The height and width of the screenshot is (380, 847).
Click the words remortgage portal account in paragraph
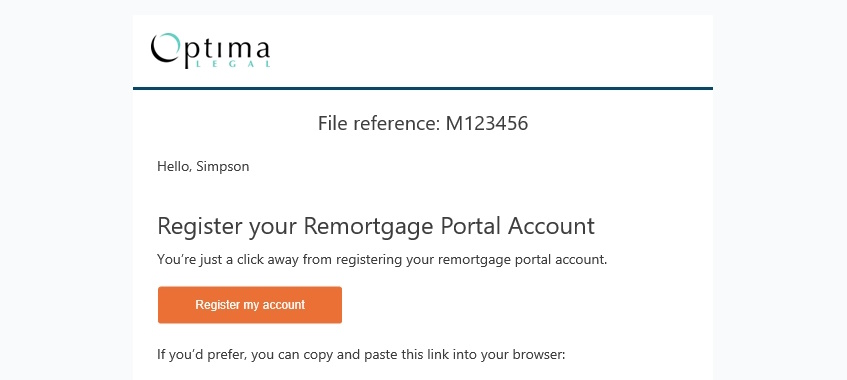pos(522,259)
